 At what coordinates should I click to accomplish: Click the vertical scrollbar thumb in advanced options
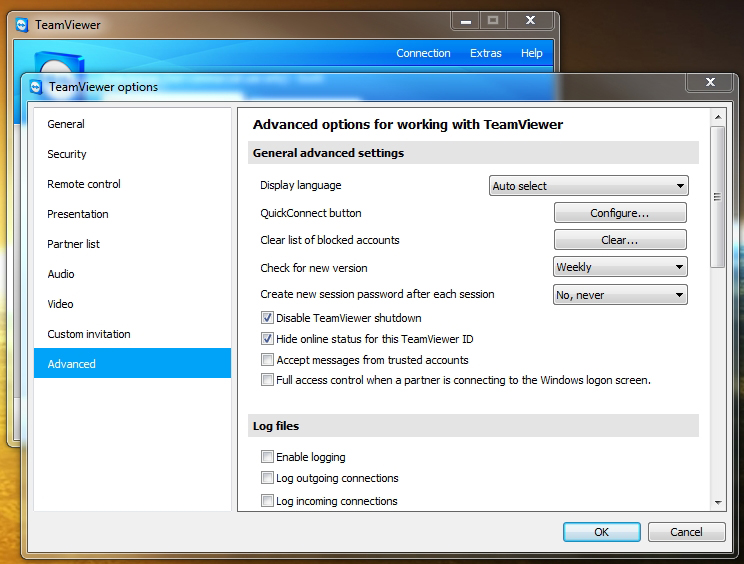click(x=717, y=197)
